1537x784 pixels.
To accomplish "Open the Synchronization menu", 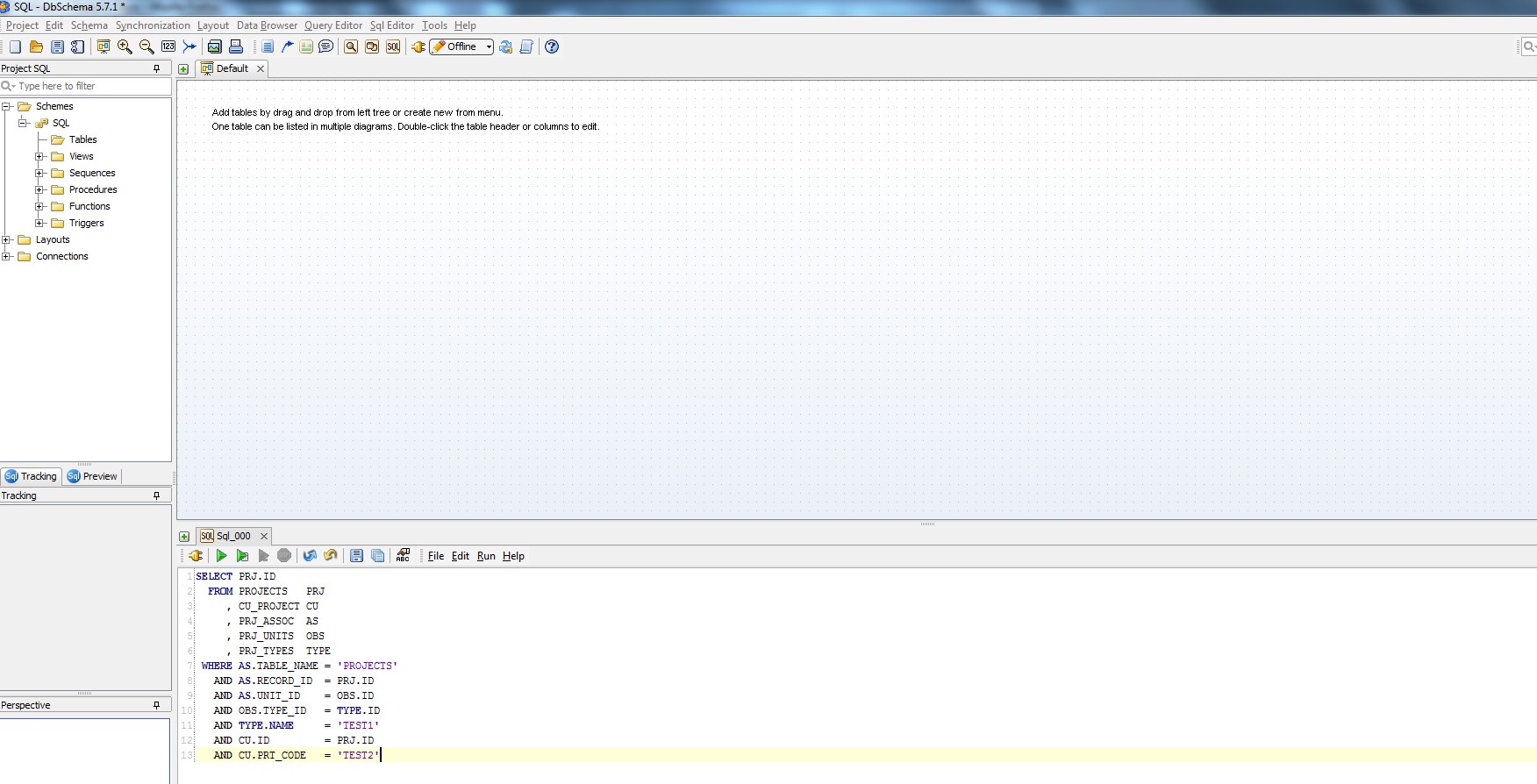I will tap(153, 25).
